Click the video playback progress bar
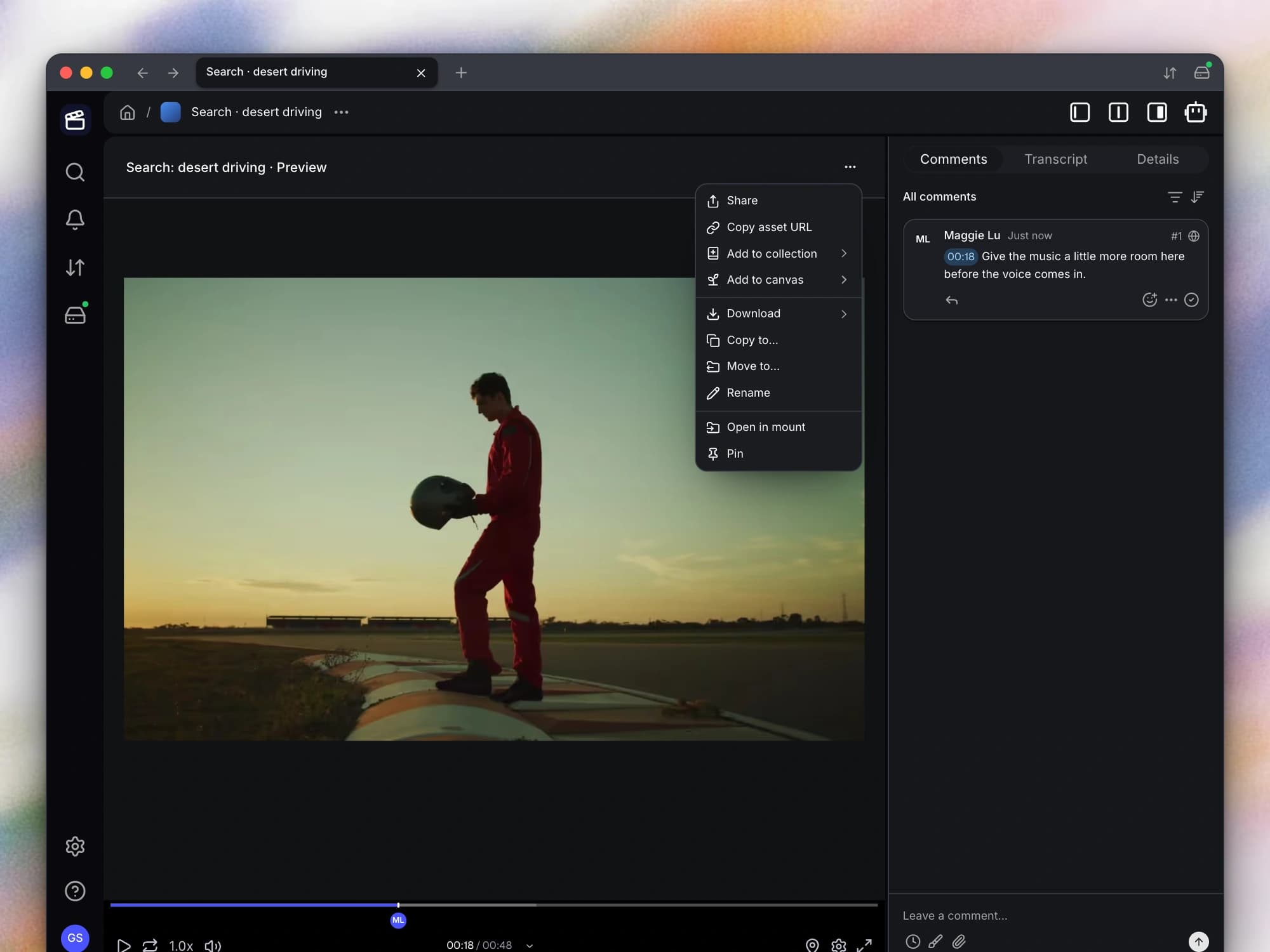Image resolution: width=1270 pixels, height=952 pixels. [x=494, y=904]
